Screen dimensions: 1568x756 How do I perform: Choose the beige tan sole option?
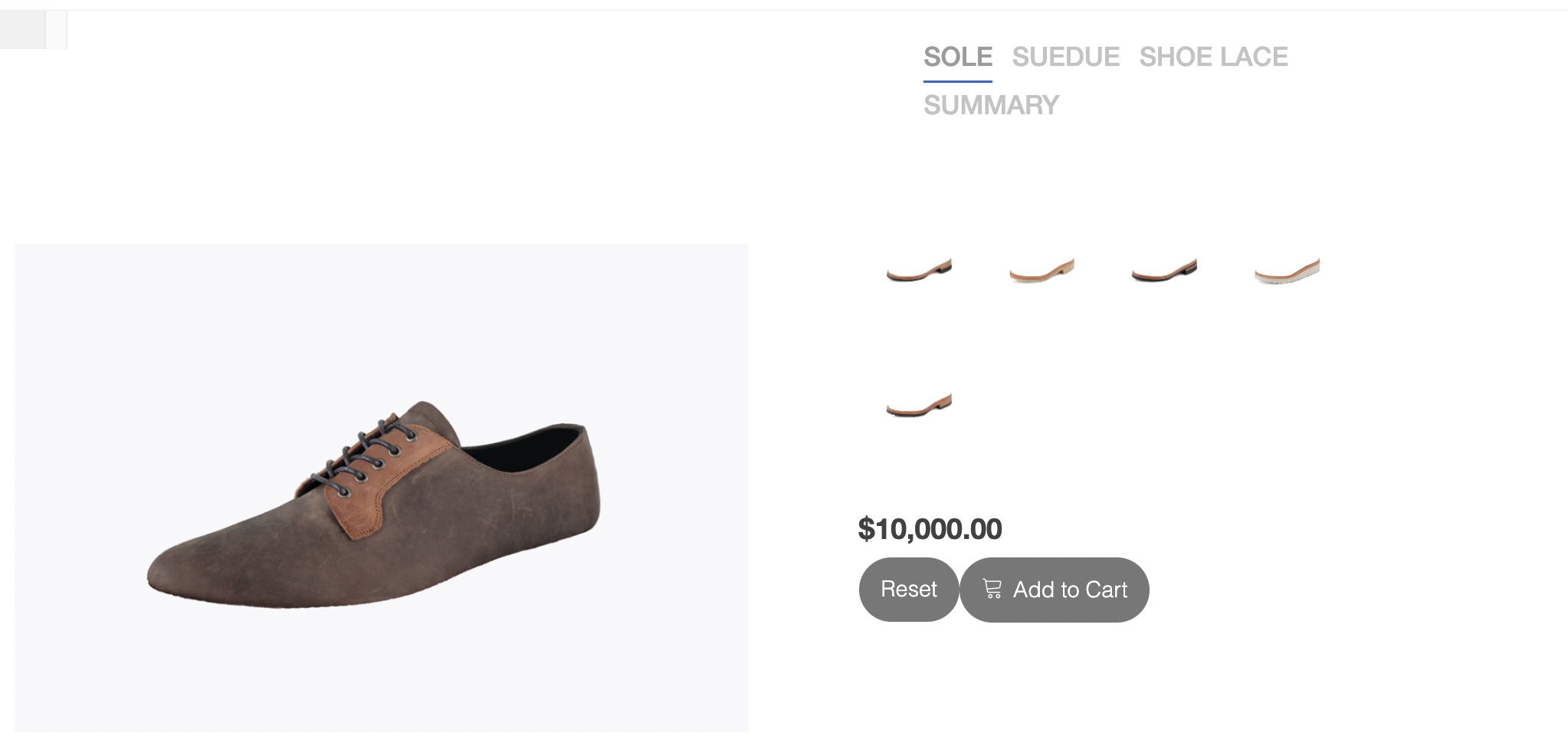tap(1042, 271)
